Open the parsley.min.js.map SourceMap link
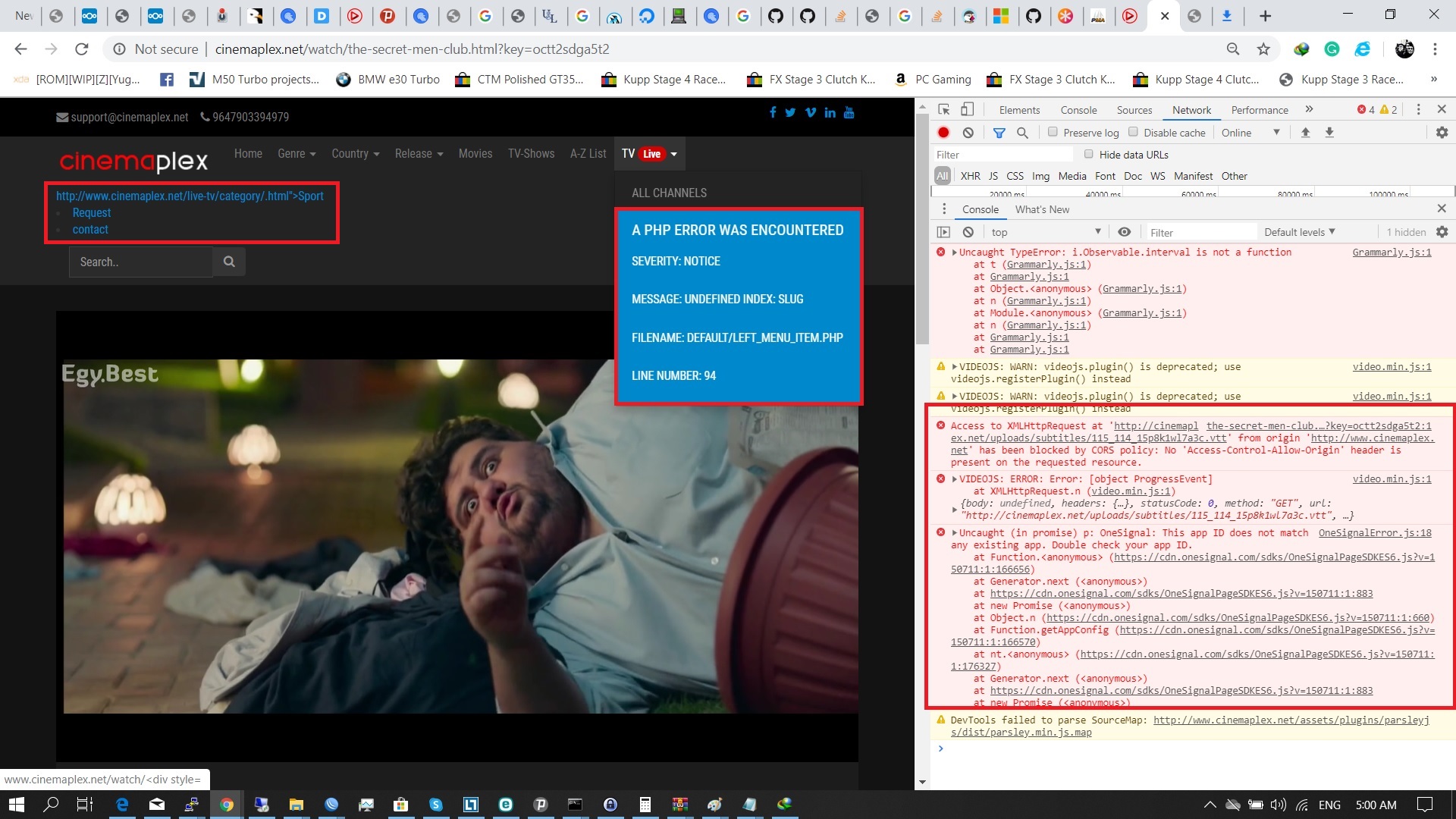Image resolution: width=1456 pixels, height=819 pixels. 1190,726
